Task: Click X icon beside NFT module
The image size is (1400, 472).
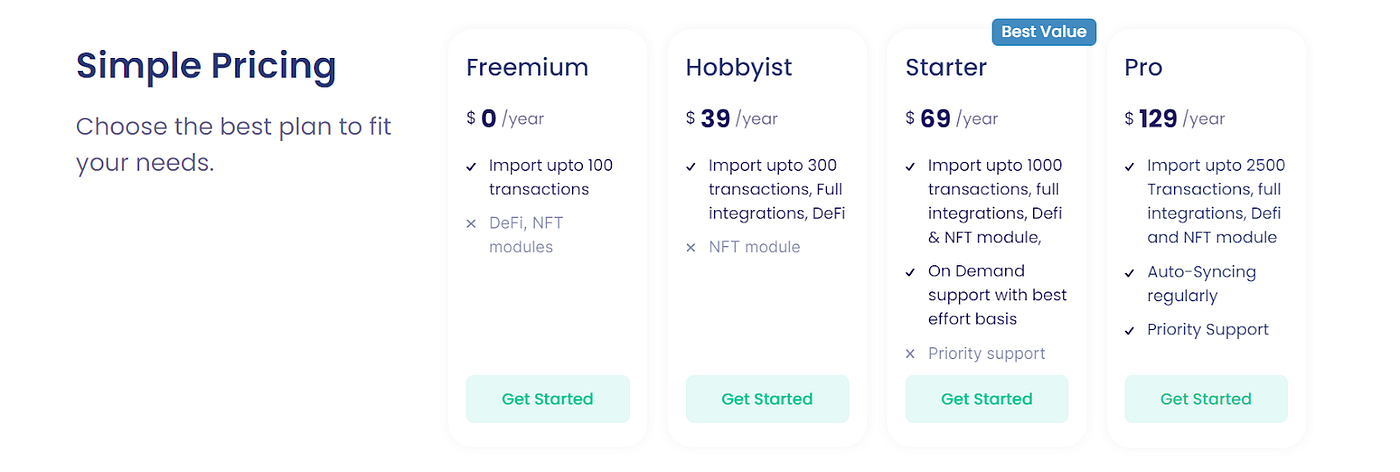Action: click(x=691, y=248)
